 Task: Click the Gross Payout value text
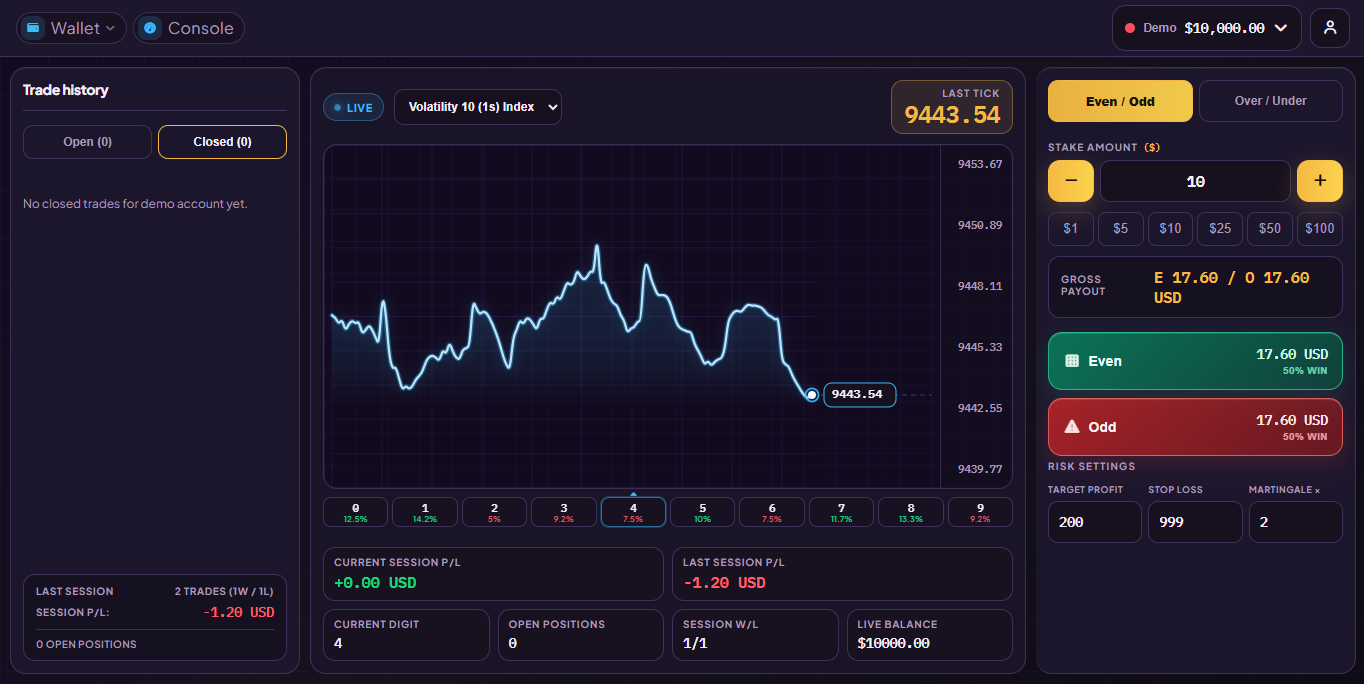point(1231,287)
